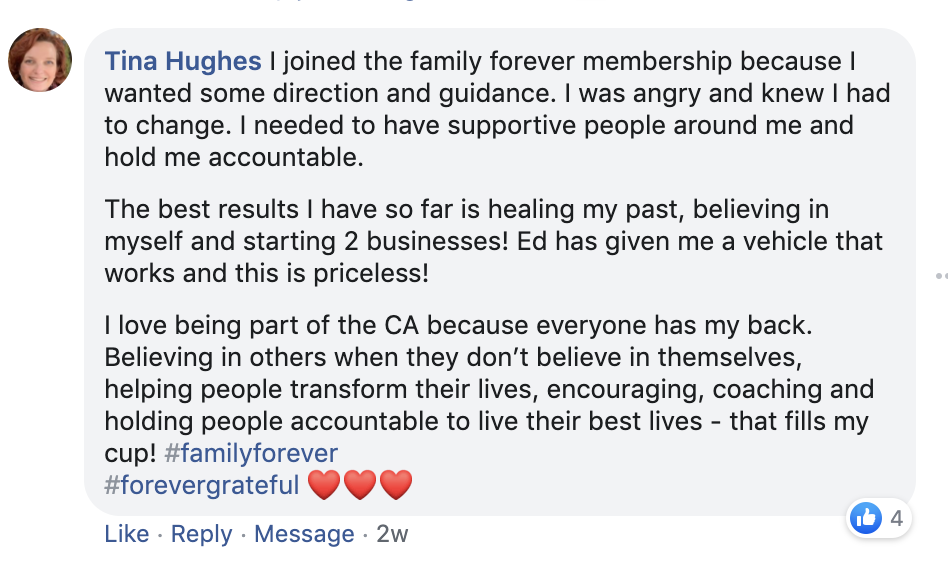This screenshot has width=948, height=564.
Task: Open the #forevergrateful hashtag
Action: pos(202,485)
